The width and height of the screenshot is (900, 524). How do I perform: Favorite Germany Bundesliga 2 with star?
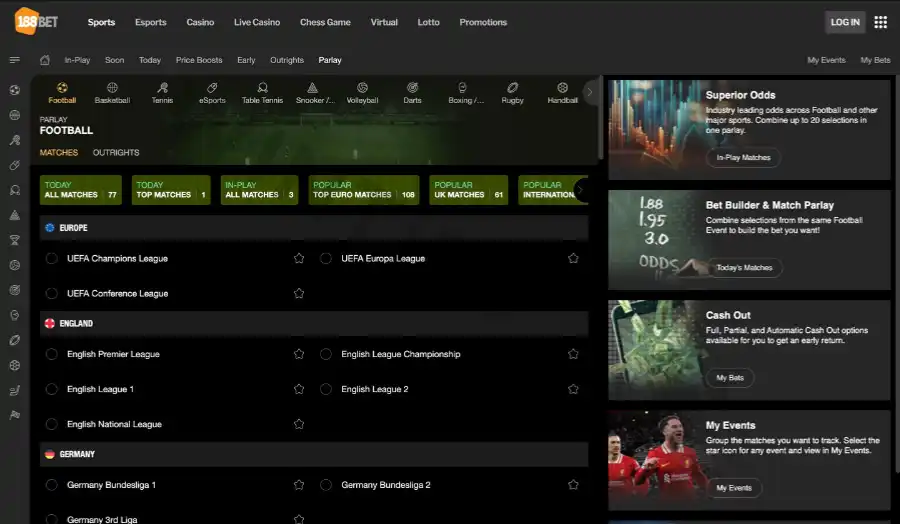point(573,485)
